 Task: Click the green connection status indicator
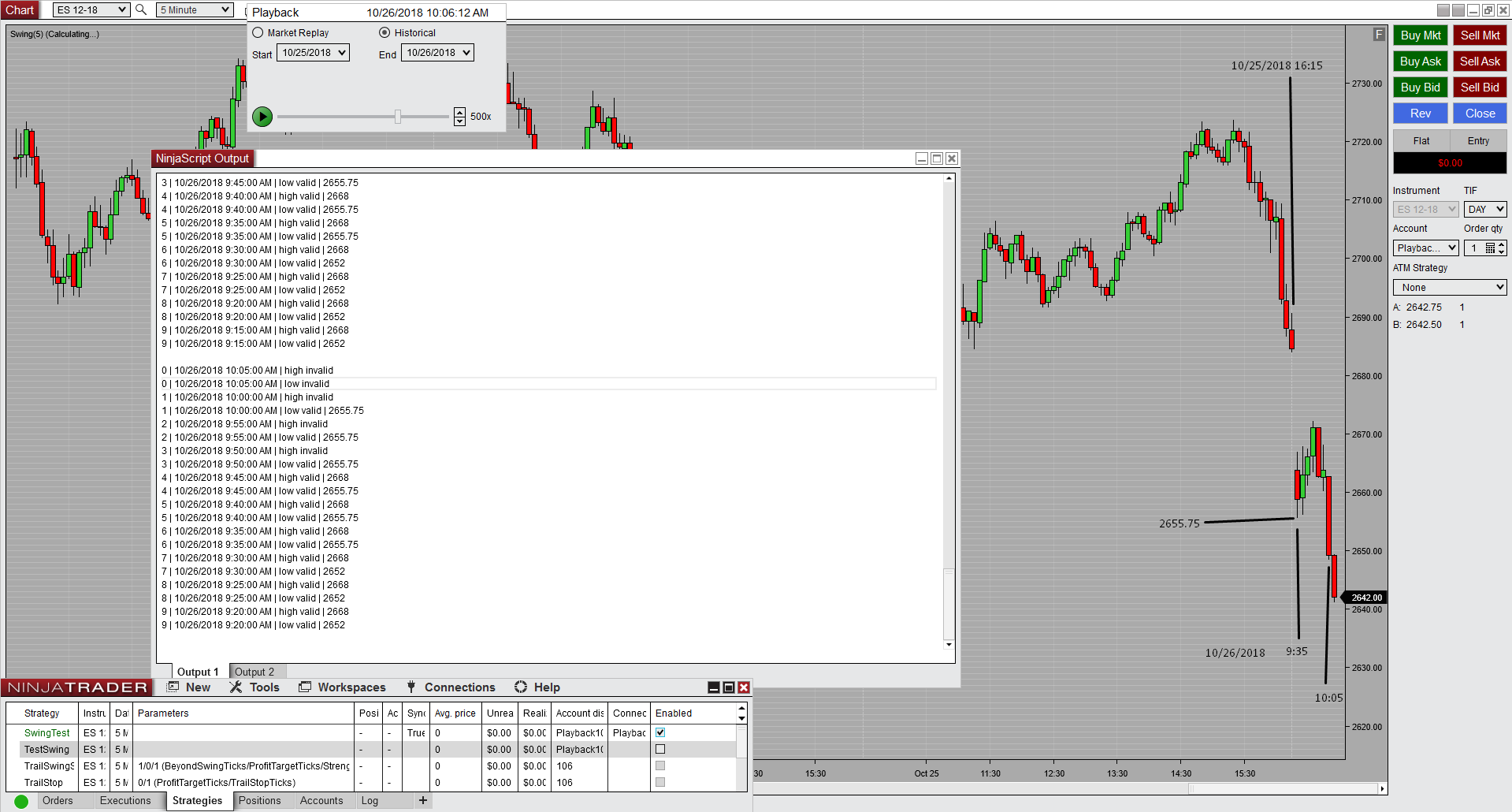[x=21, y=801]
